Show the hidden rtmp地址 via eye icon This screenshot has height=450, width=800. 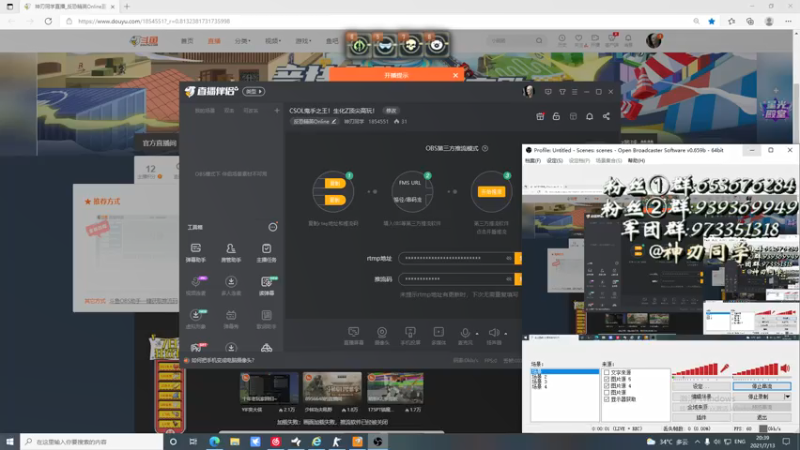[x=509, y=258]
